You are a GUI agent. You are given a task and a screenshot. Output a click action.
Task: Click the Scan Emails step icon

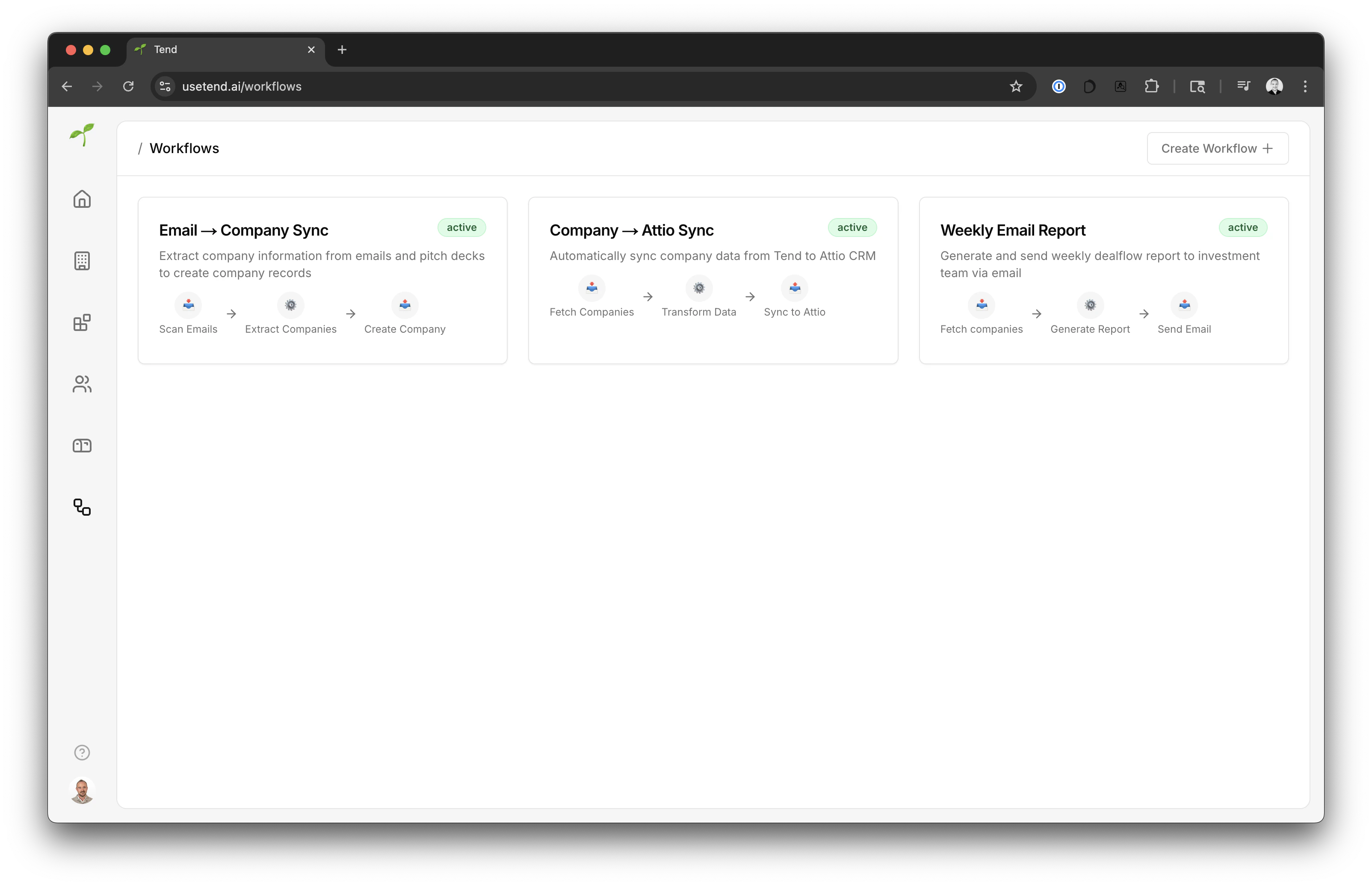188,305
